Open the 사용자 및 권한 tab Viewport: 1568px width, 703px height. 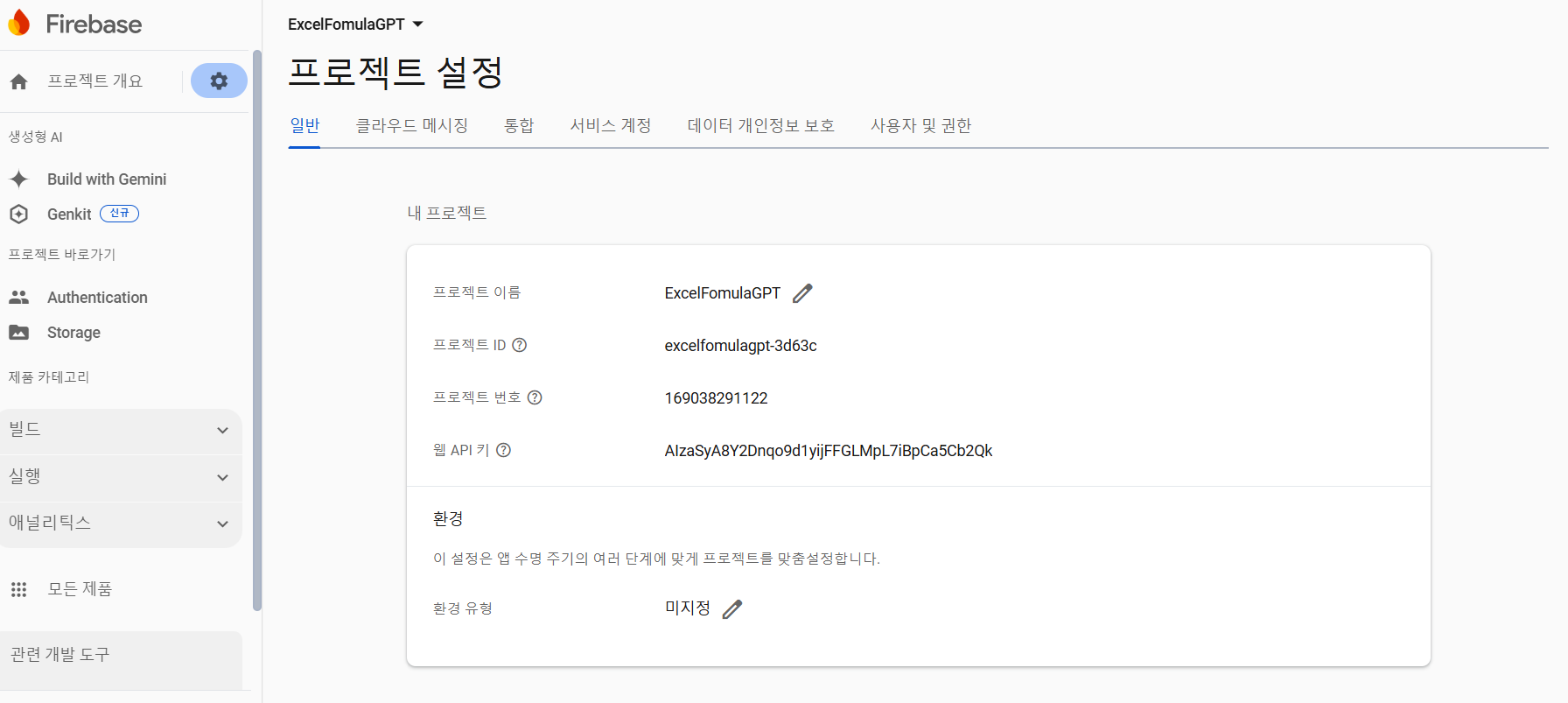920,125
